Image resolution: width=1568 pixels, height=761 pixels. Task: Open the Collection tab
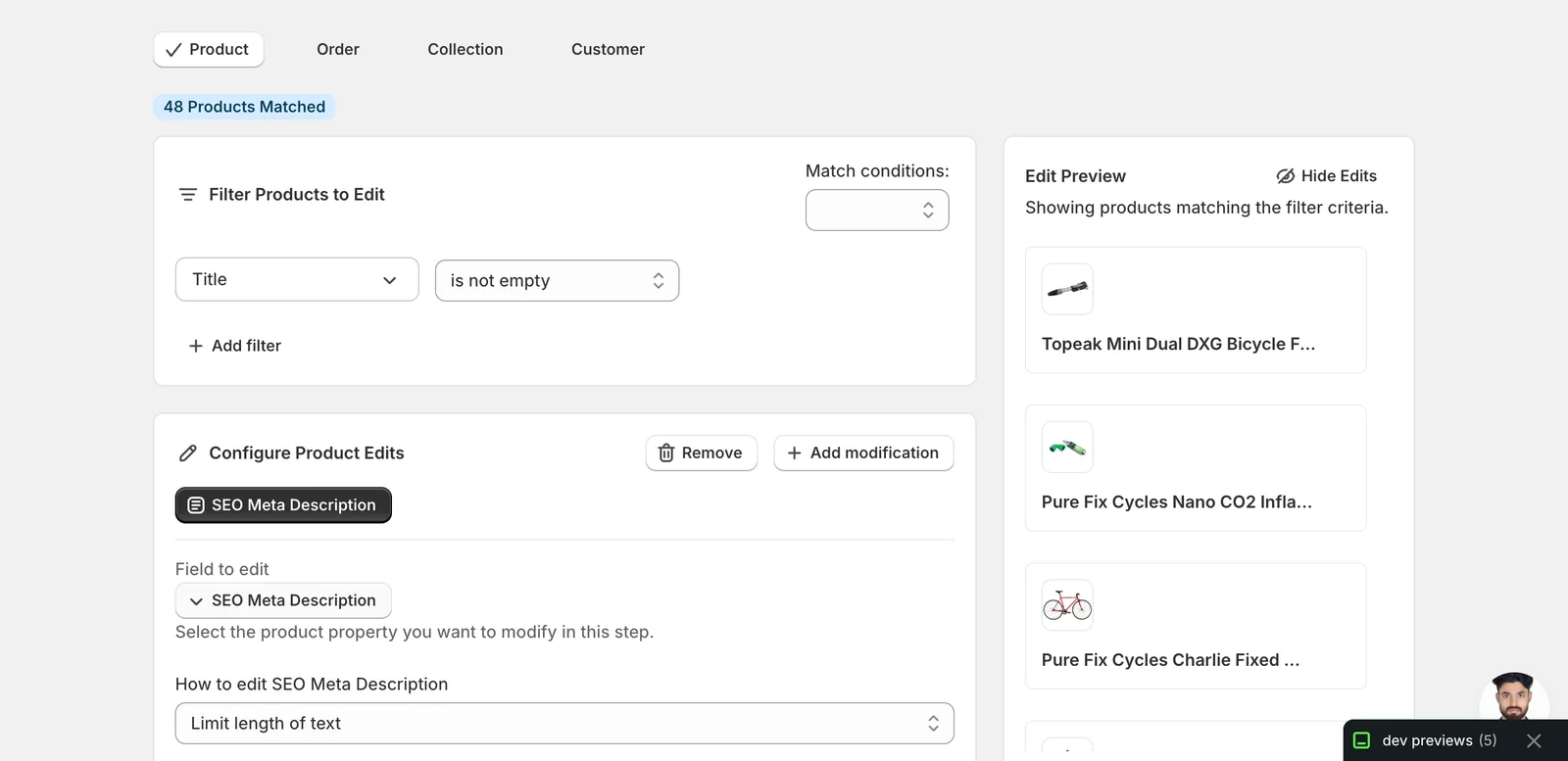click(x=465, y=50)
